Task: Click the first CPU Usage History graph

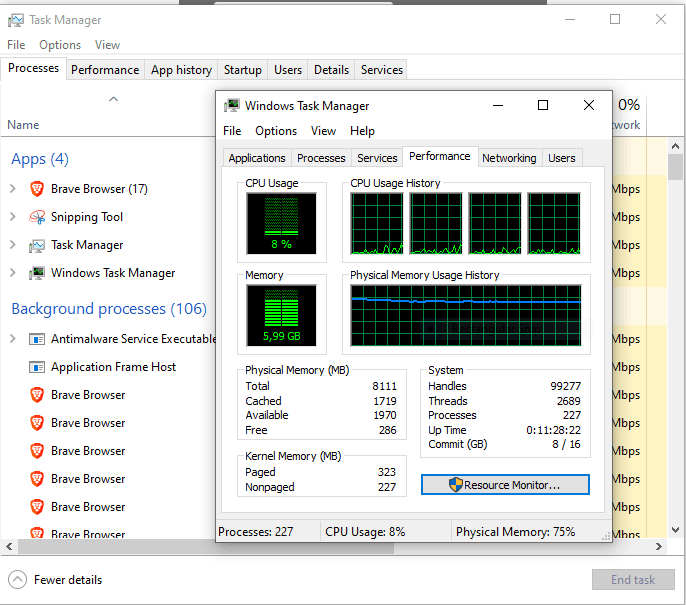Action: (377, 223)
